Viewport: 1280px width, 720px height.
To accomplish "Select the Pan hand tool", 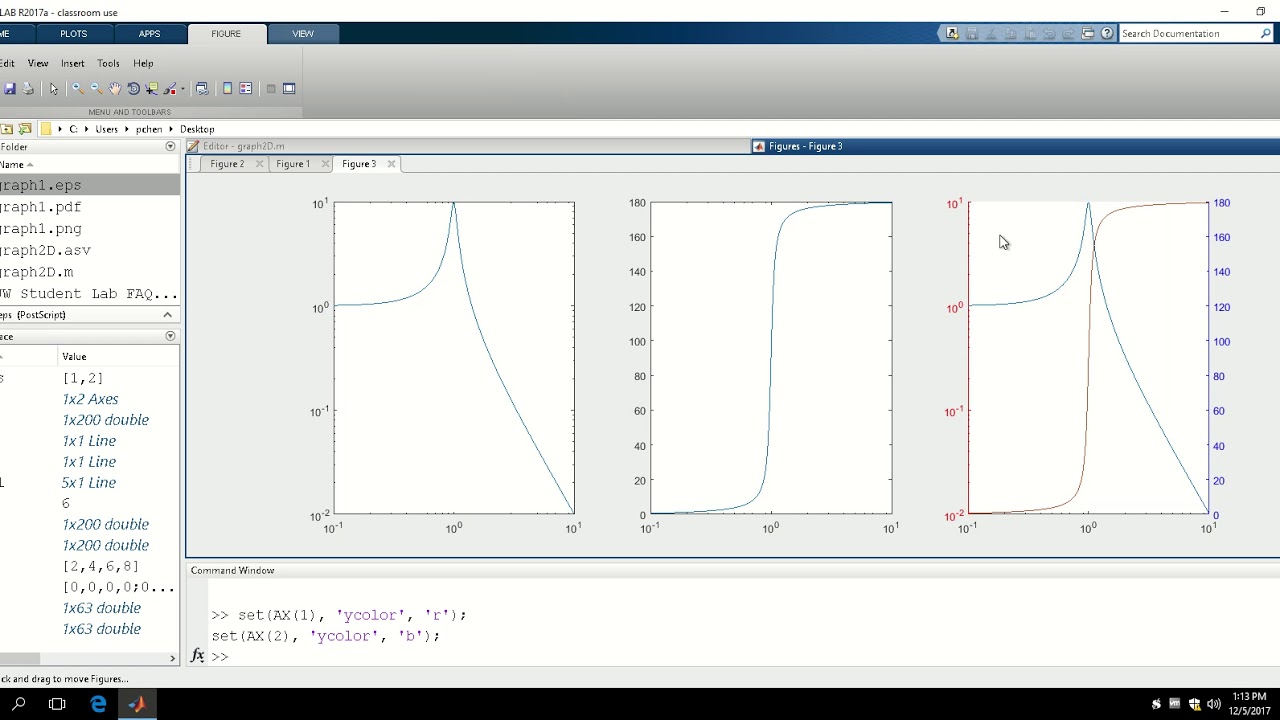I will (115, 89).
